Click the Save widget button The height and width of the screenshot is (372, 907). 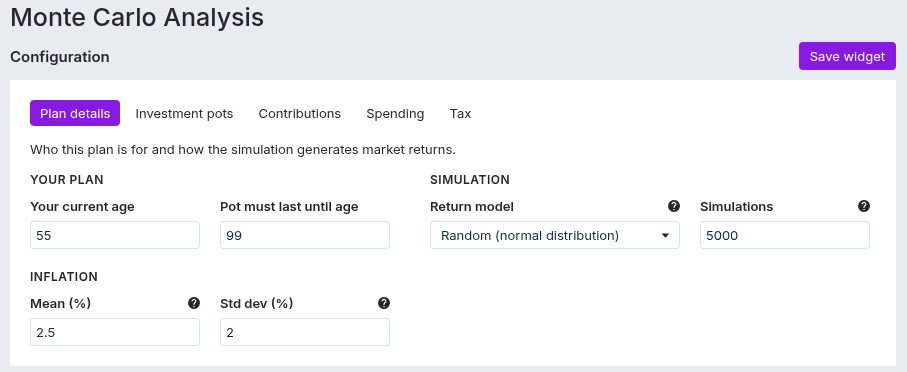tap(847, 56)
